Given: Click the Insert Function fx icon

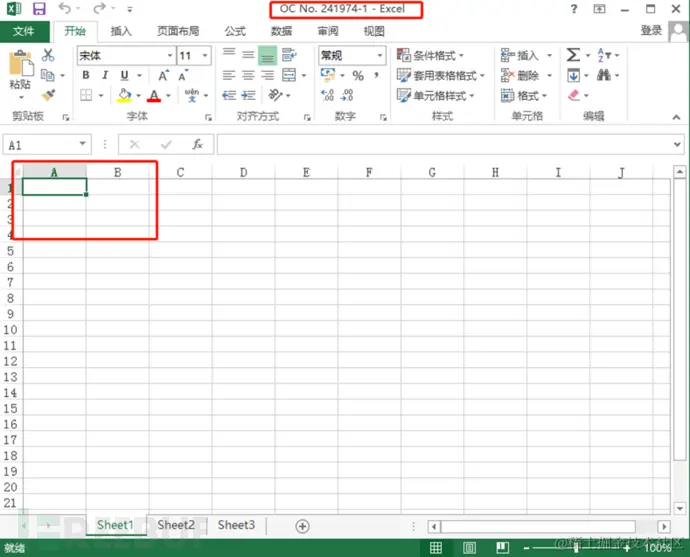Looking at the screenshot, I should pos(197,144).
